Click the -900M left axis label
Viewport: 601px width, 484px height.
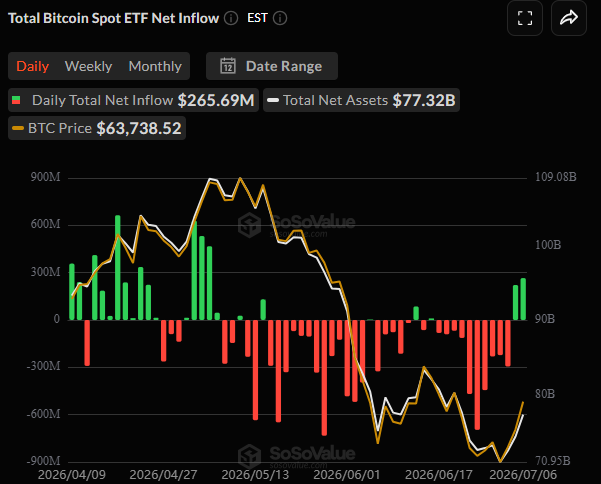point(43,461)
